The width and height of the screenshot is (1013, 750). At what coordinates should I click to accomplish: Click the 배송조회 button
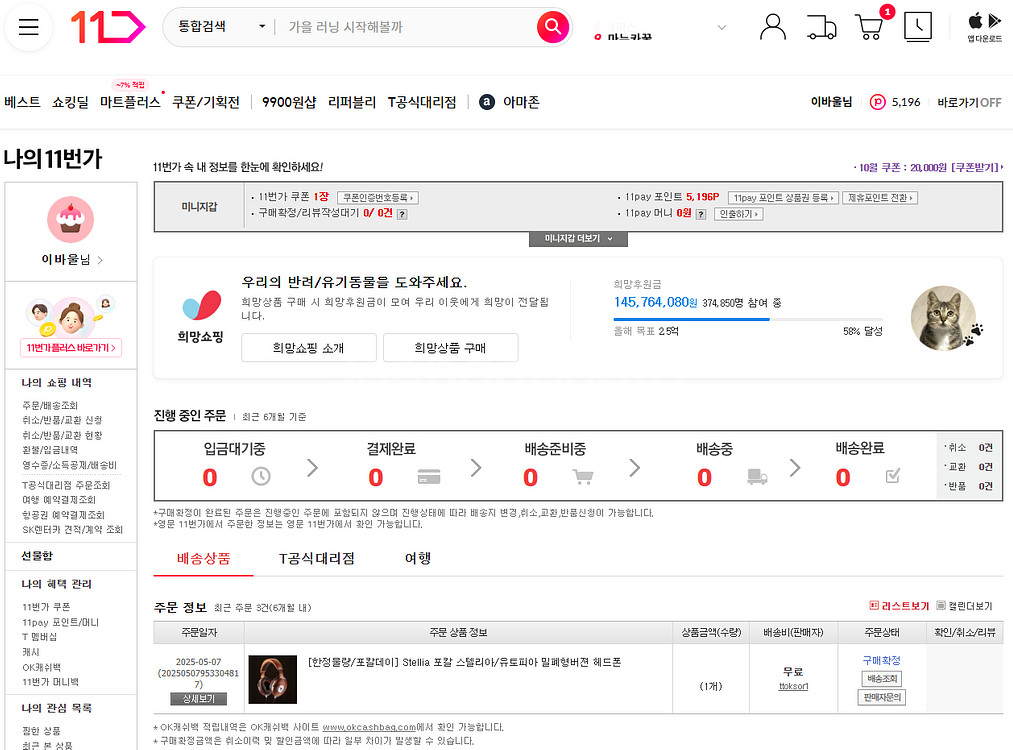click(x=881, y=679)
